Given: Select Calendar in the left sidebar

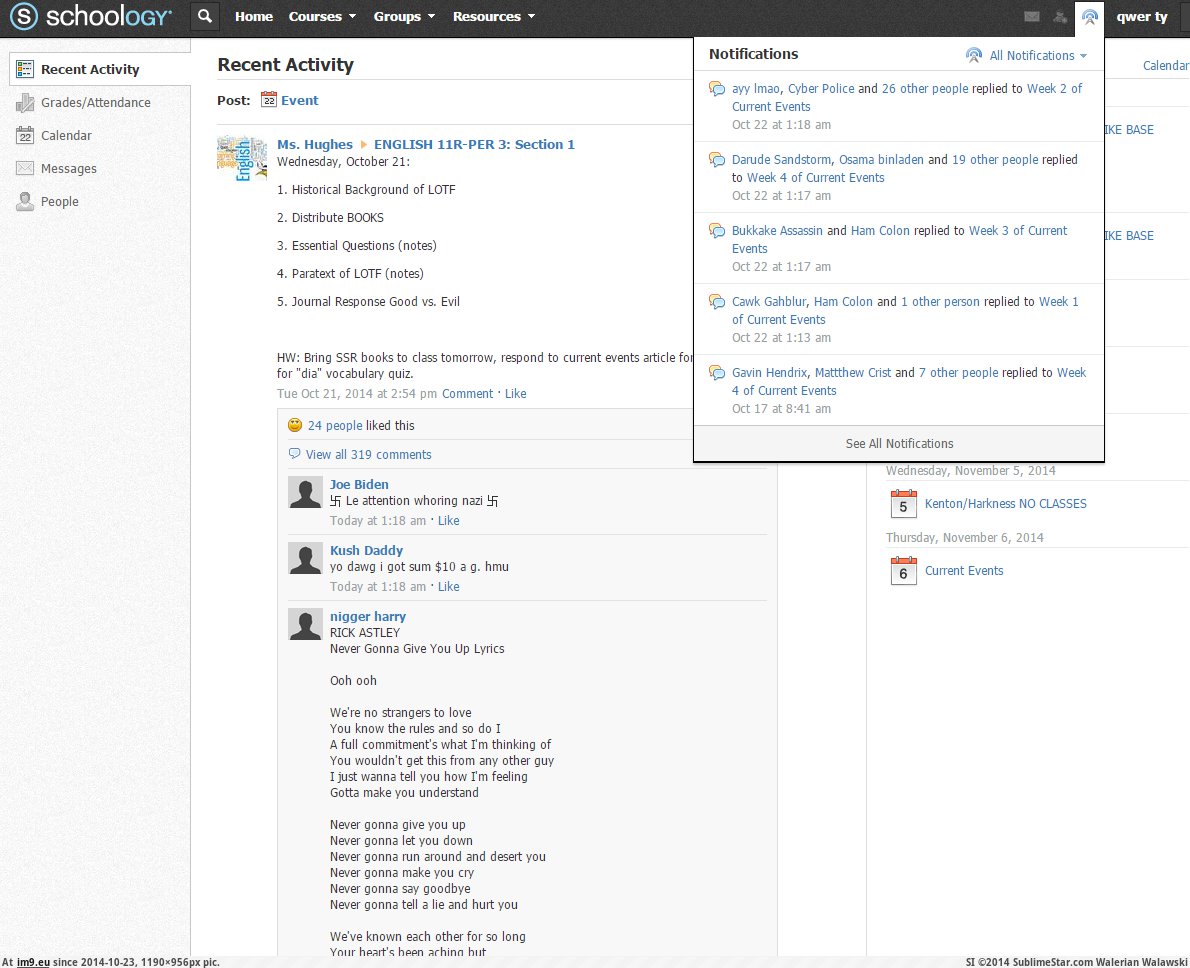Looking at the screenshot, I should [66, 135].
